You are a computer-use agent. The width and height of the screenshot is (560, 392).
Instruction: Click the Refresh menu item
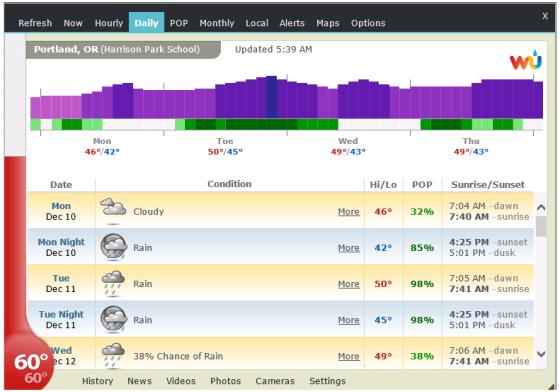pos(35,23)
